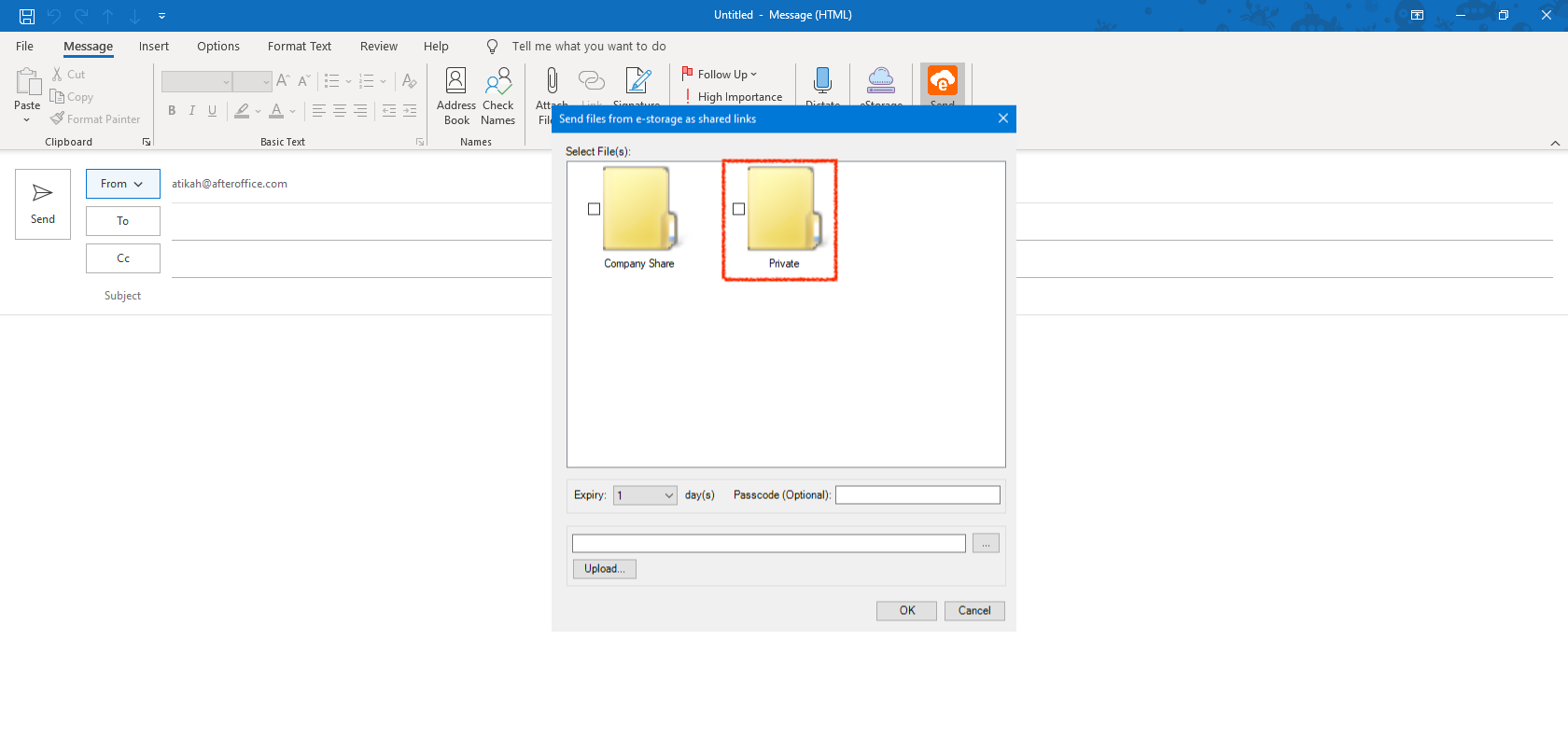Check the Company Share folder checkbox
Viewport: 1568px width, 737px height.
[594, 209]
